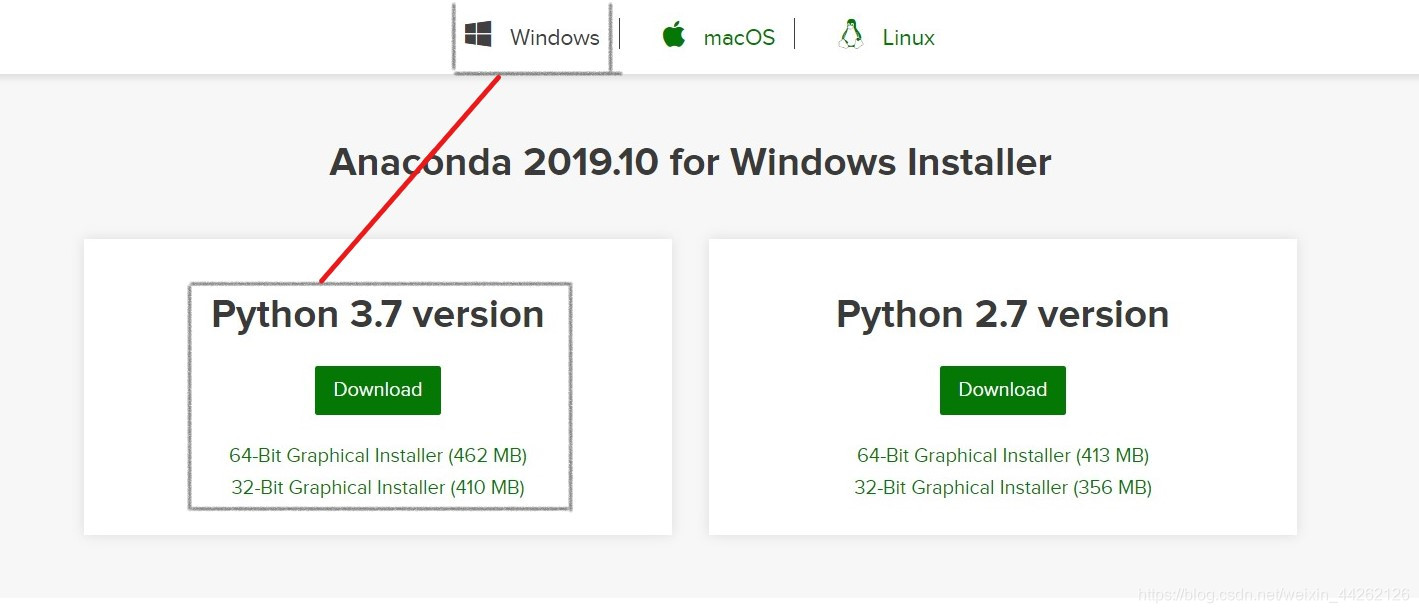
Task: Open 64-Bit Graphical Installer (413 MB) link
Action: [x=1003, y=455]
